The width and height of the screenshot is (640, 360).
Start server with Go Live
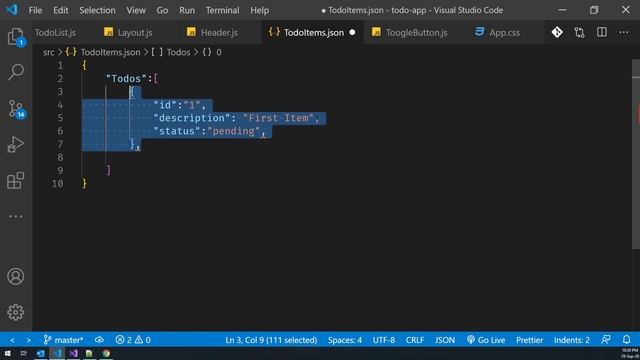(486, 340)
